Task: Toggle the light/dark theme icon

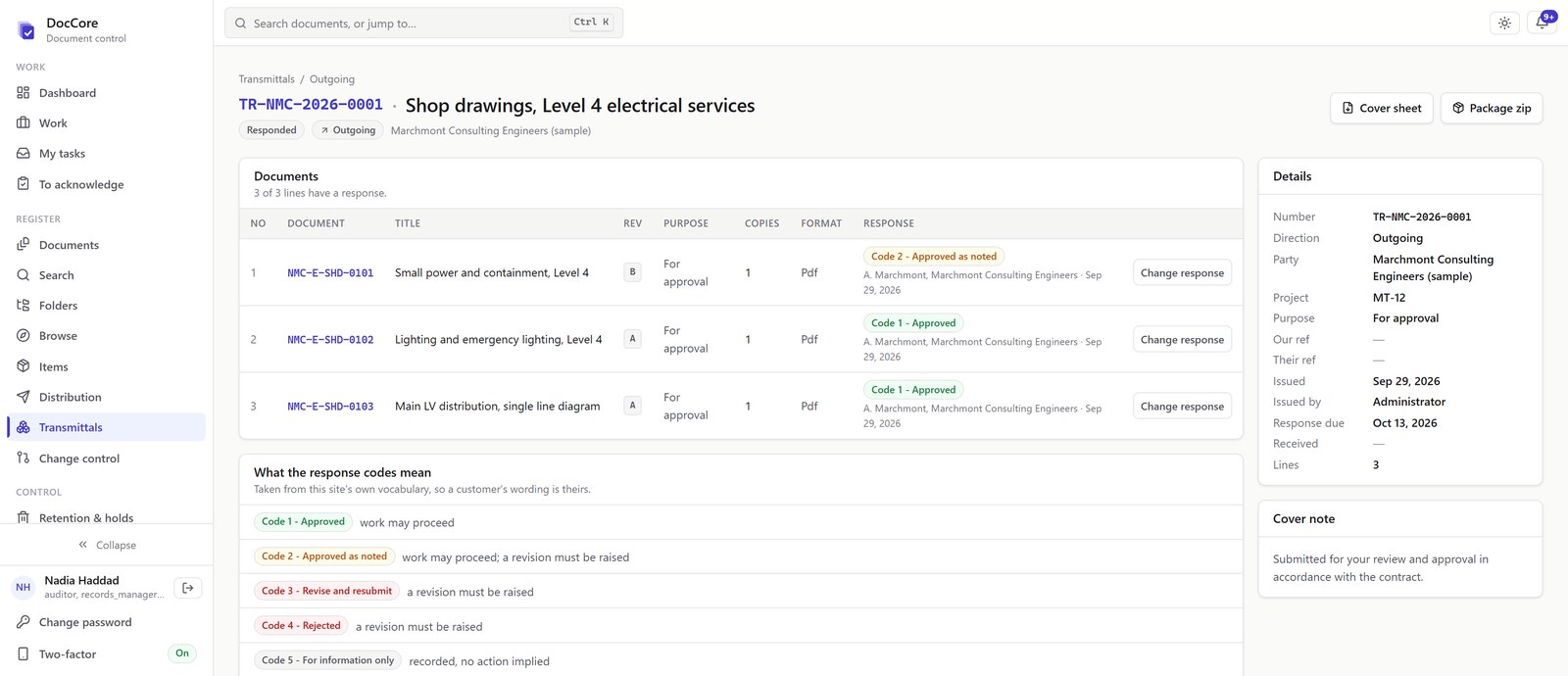Action: click(x=1504, y=23)
